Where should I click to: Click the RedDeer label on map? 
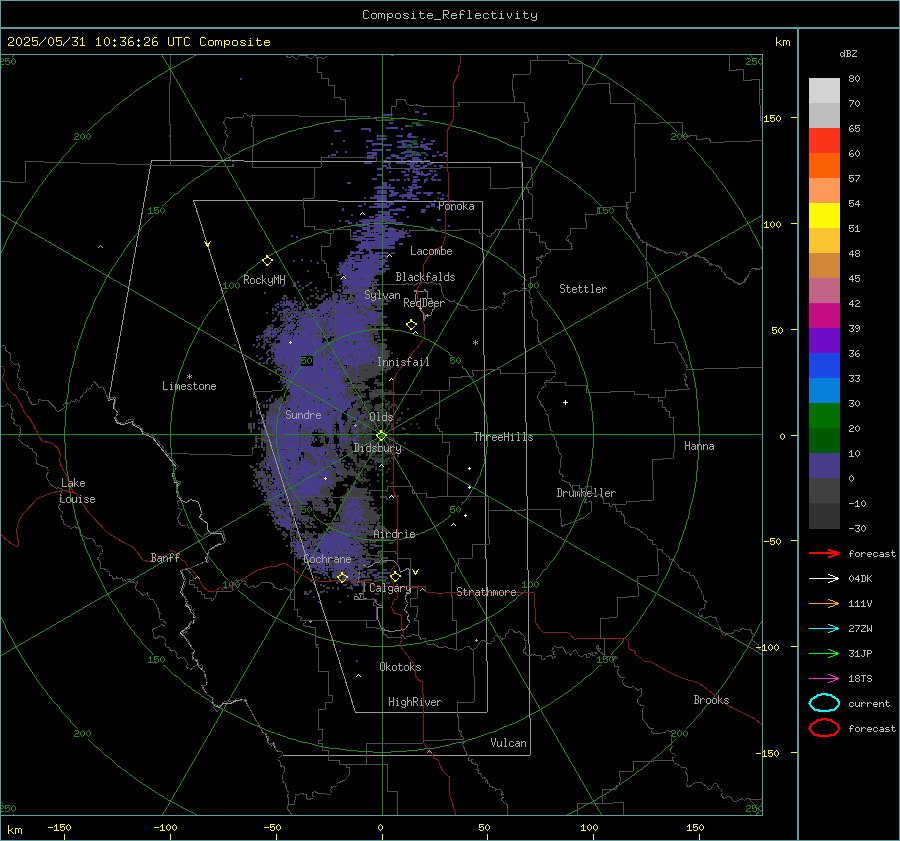pyautogui.click(x=424, y=303)
